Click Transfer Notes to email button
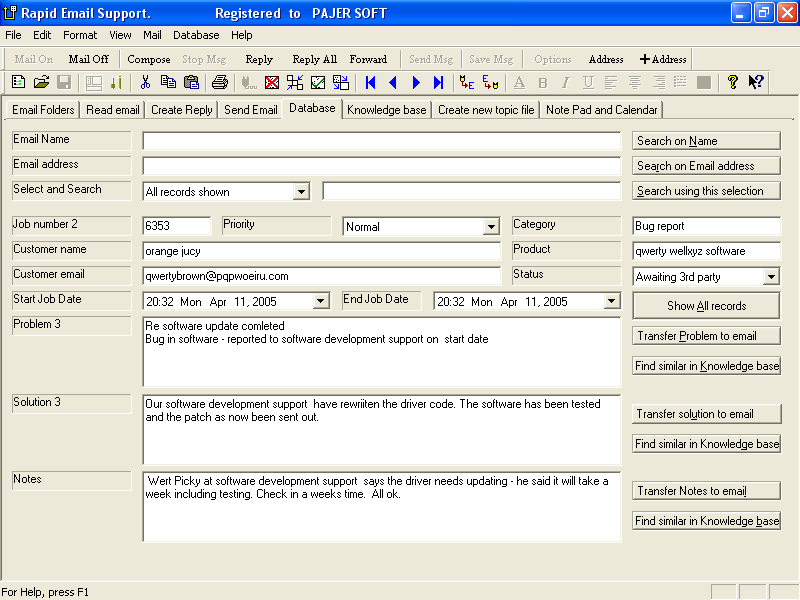Viewport: 800px width, 600px height. 706,491
